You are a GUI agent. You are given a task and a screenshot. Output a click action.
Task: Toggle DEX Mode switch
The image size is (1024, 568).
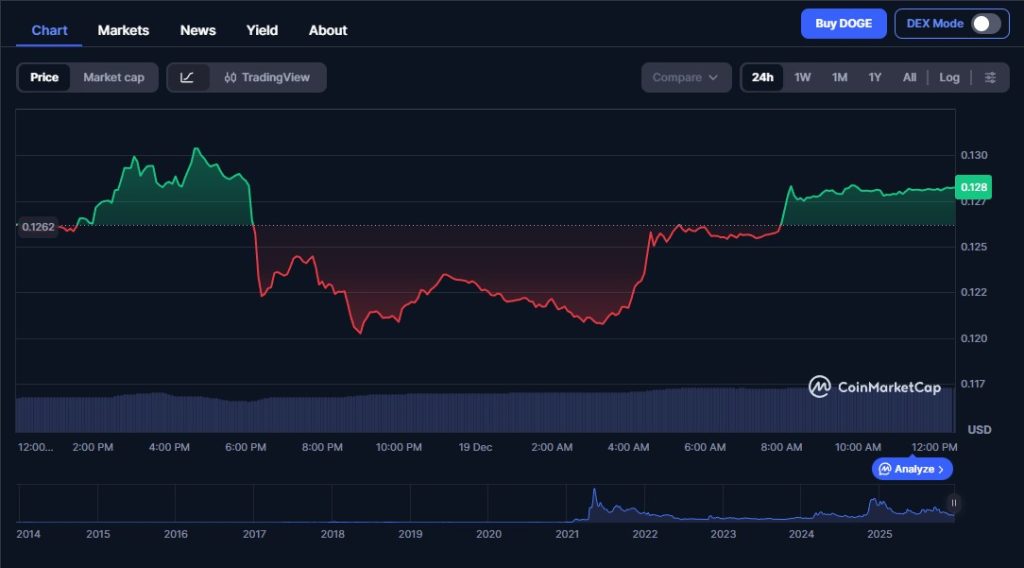985,24
